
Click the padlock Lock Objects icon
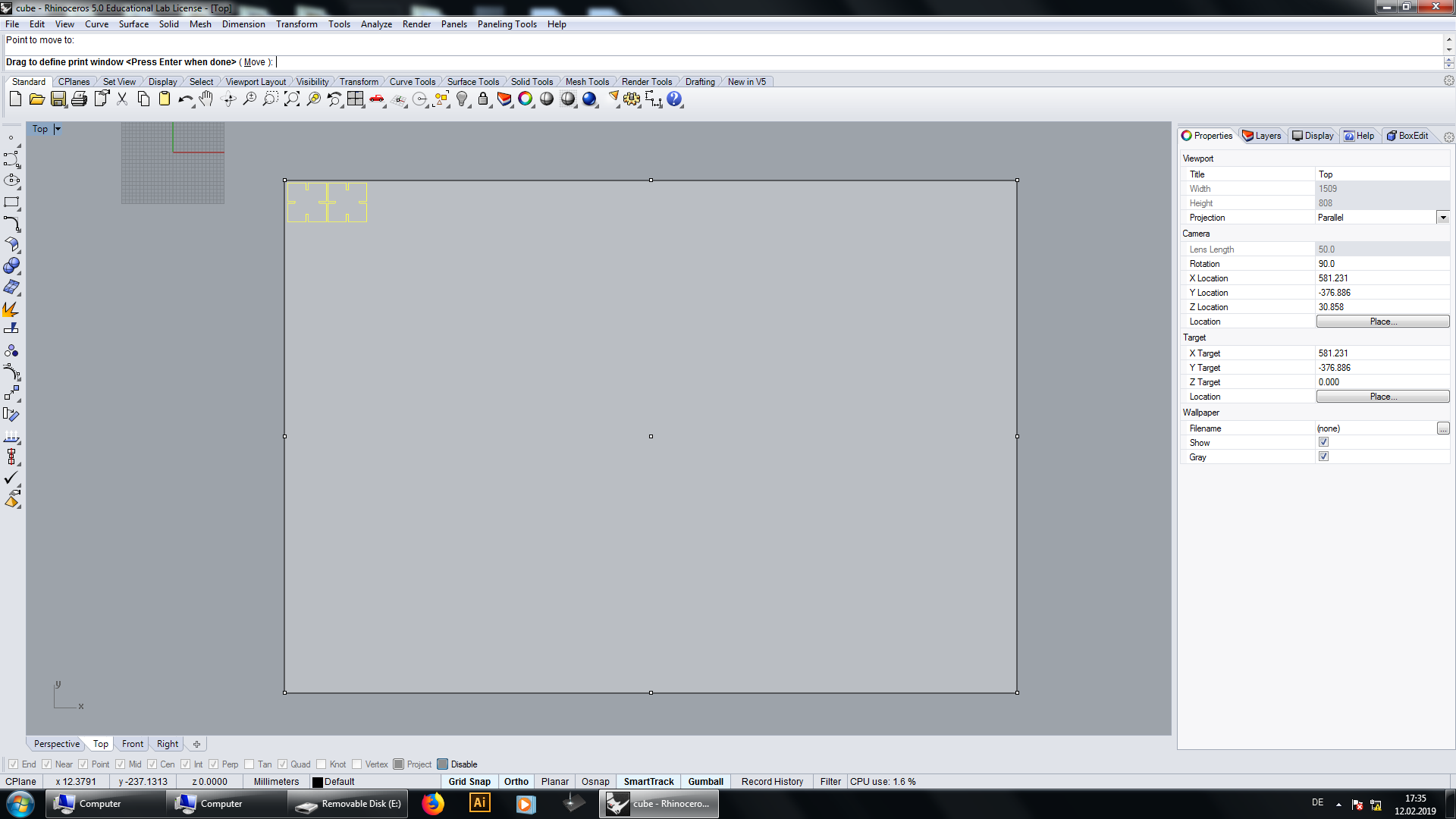click(483, 99)
